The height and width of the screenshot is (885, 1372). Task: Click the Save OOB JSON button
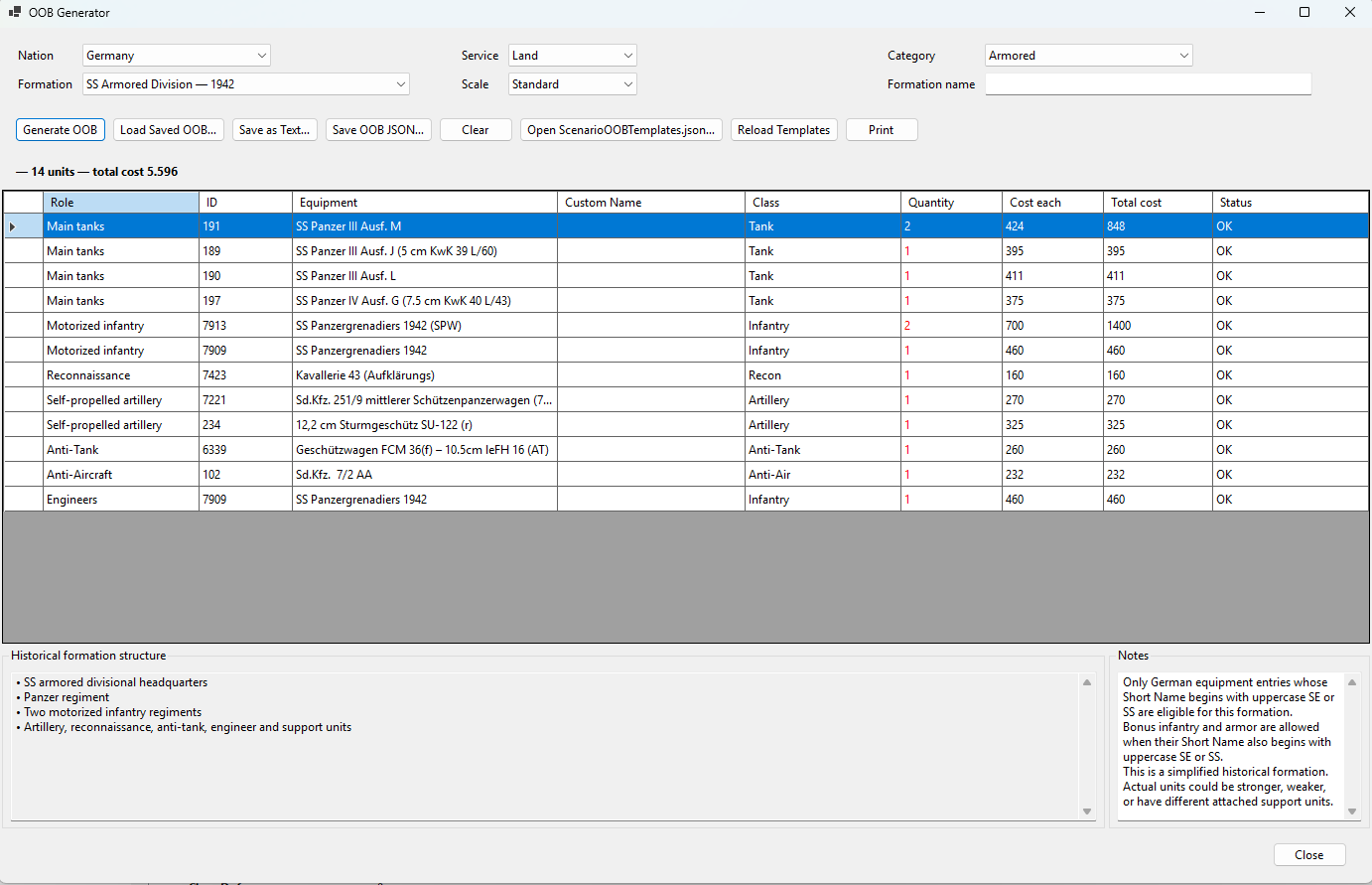point(378,130)
